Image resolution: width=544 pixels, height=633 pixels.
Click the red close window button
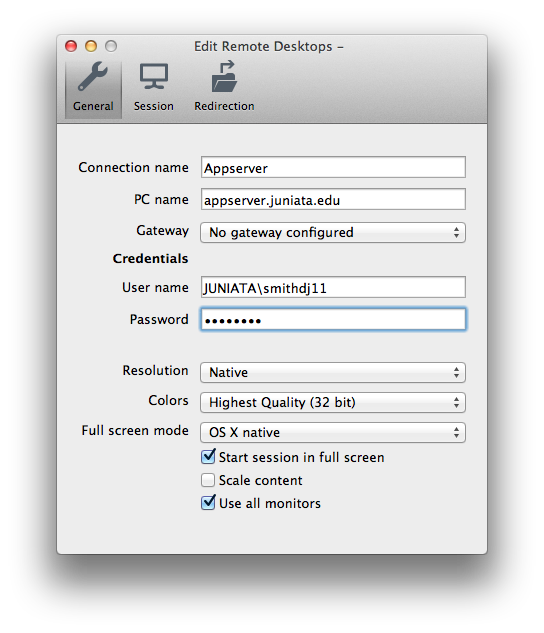pos(71,46)
